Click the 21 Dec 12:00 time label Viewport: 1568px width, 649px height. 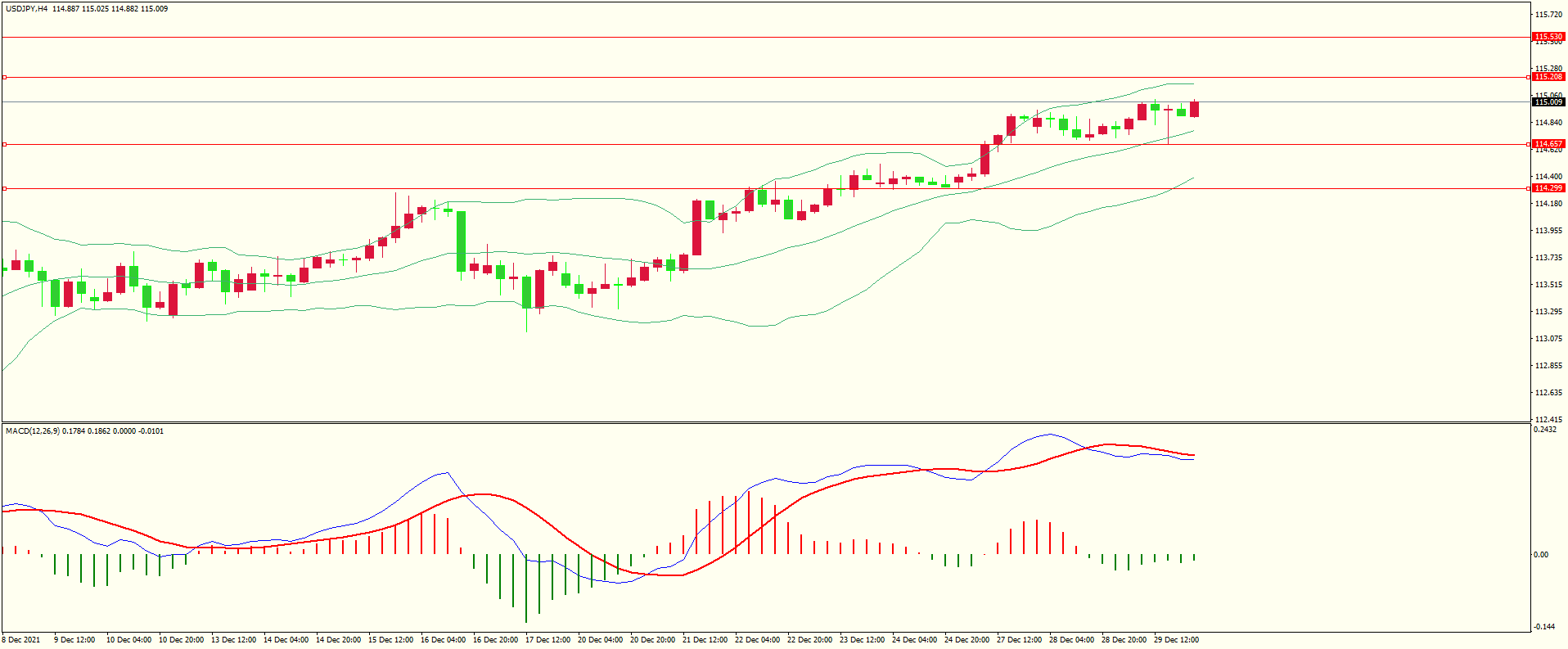(x=705, y=640)
